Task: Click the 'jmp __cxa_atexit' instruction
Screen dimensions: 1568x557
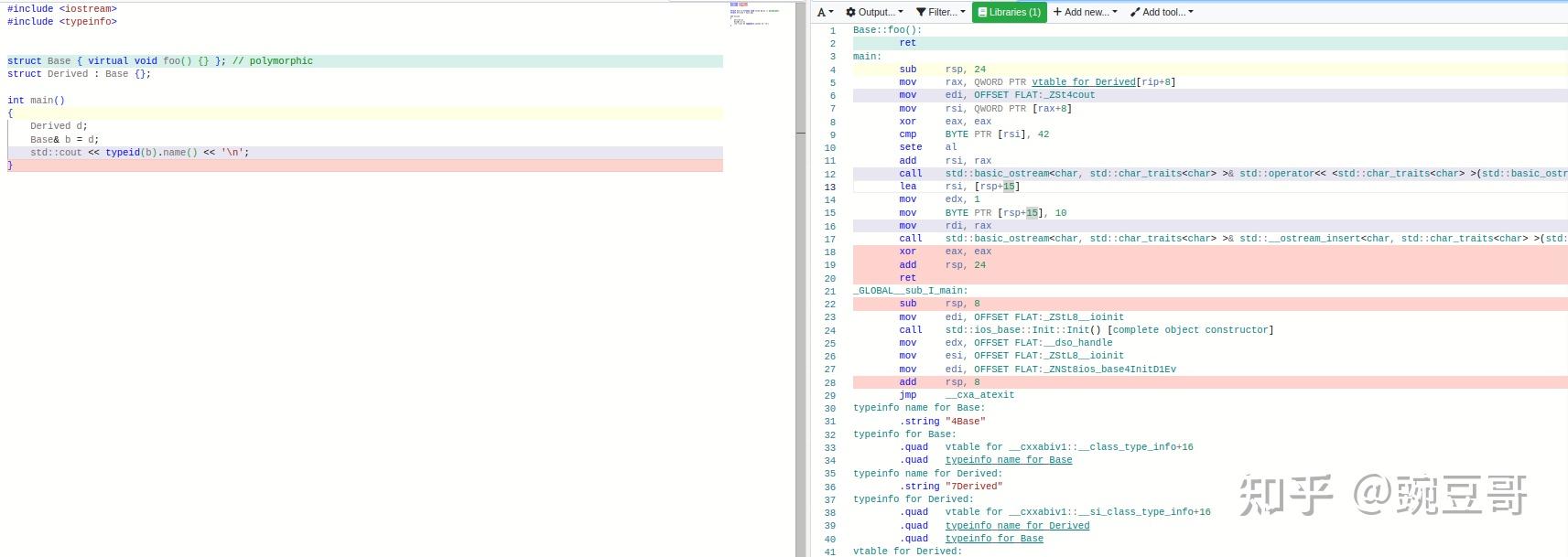Action: coord(957,395)
